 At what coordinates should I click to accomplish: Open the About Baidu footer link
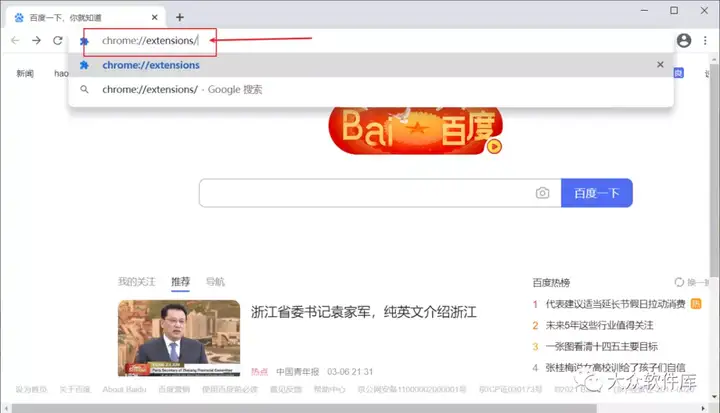[124, 389]
